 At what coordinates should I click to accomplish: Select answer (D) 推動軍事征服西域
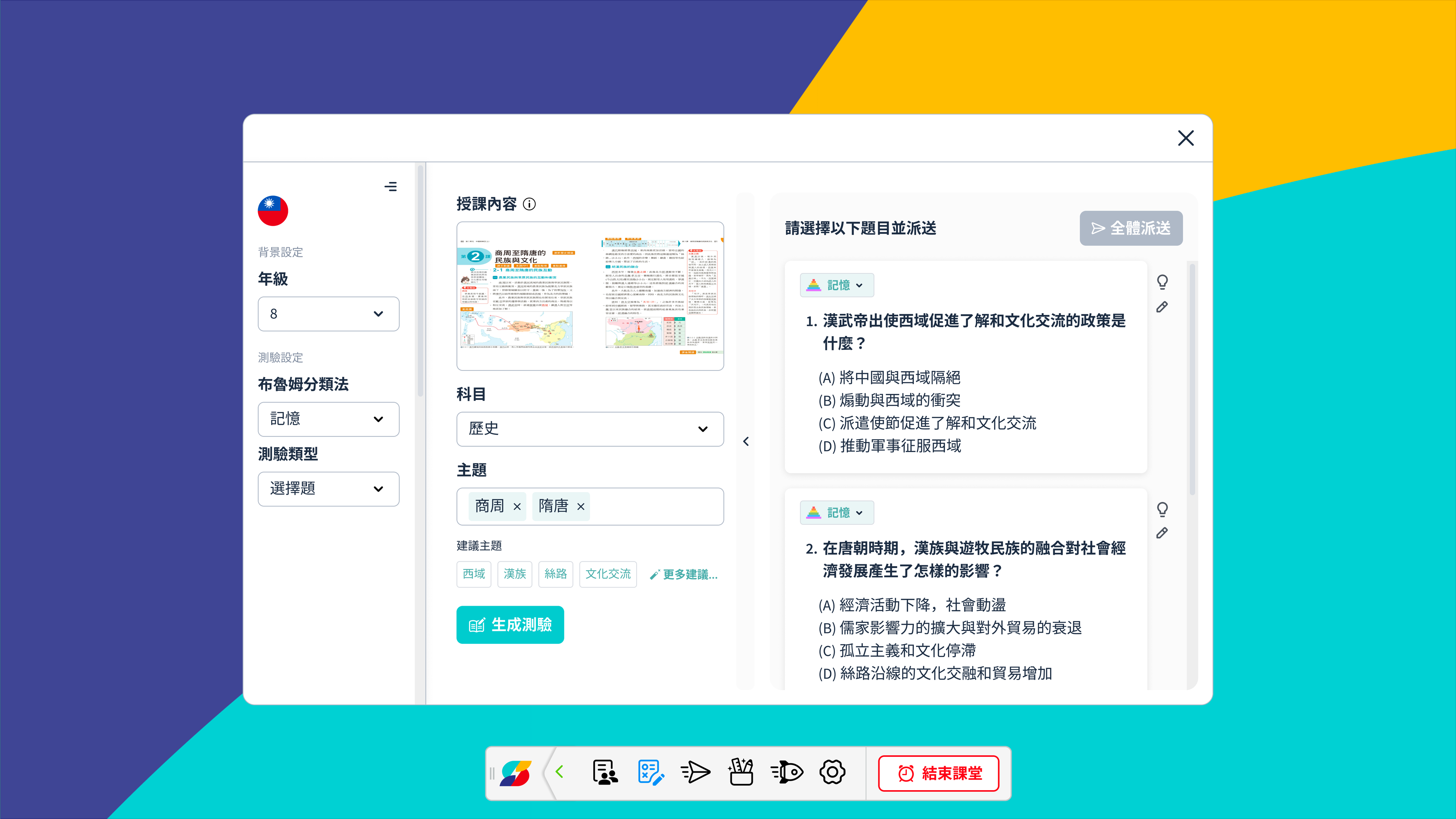pos(890,446)
